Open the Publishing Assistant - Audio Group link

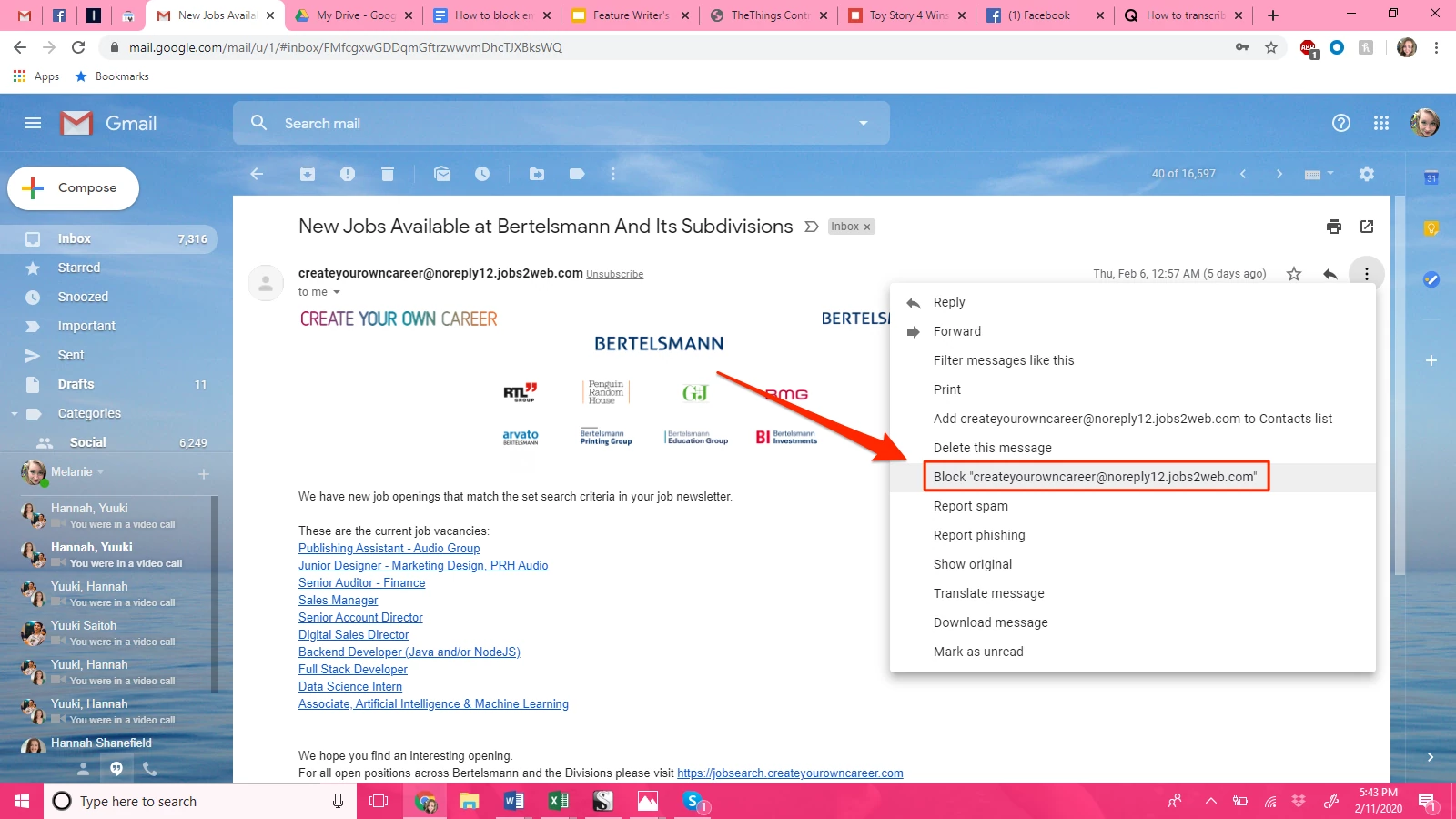[x=389, y=549]
